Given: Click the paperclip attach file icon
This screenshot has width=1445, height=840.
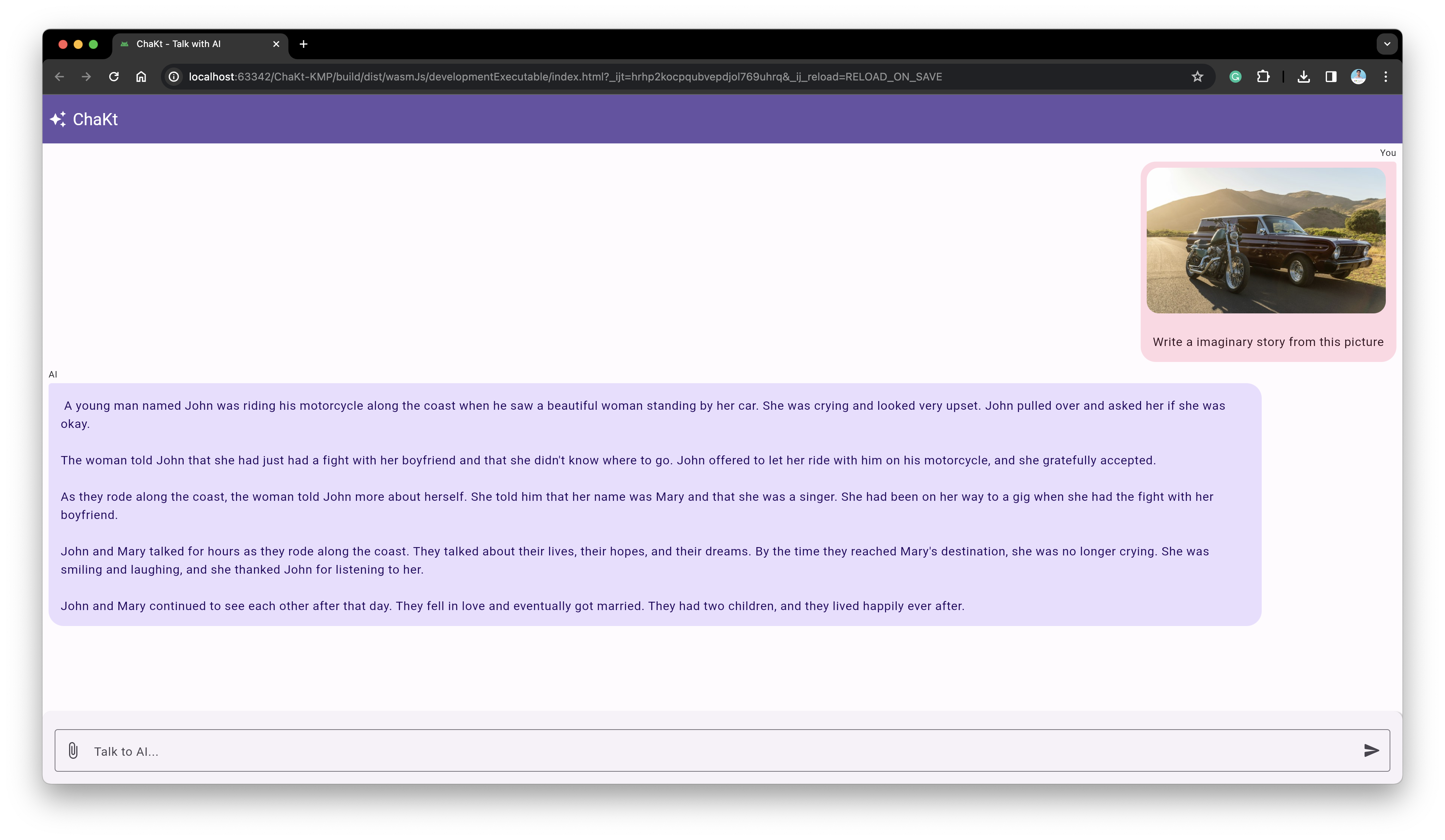Looking at the screenshot, I should pyautogui.click(x=73, y=750).
